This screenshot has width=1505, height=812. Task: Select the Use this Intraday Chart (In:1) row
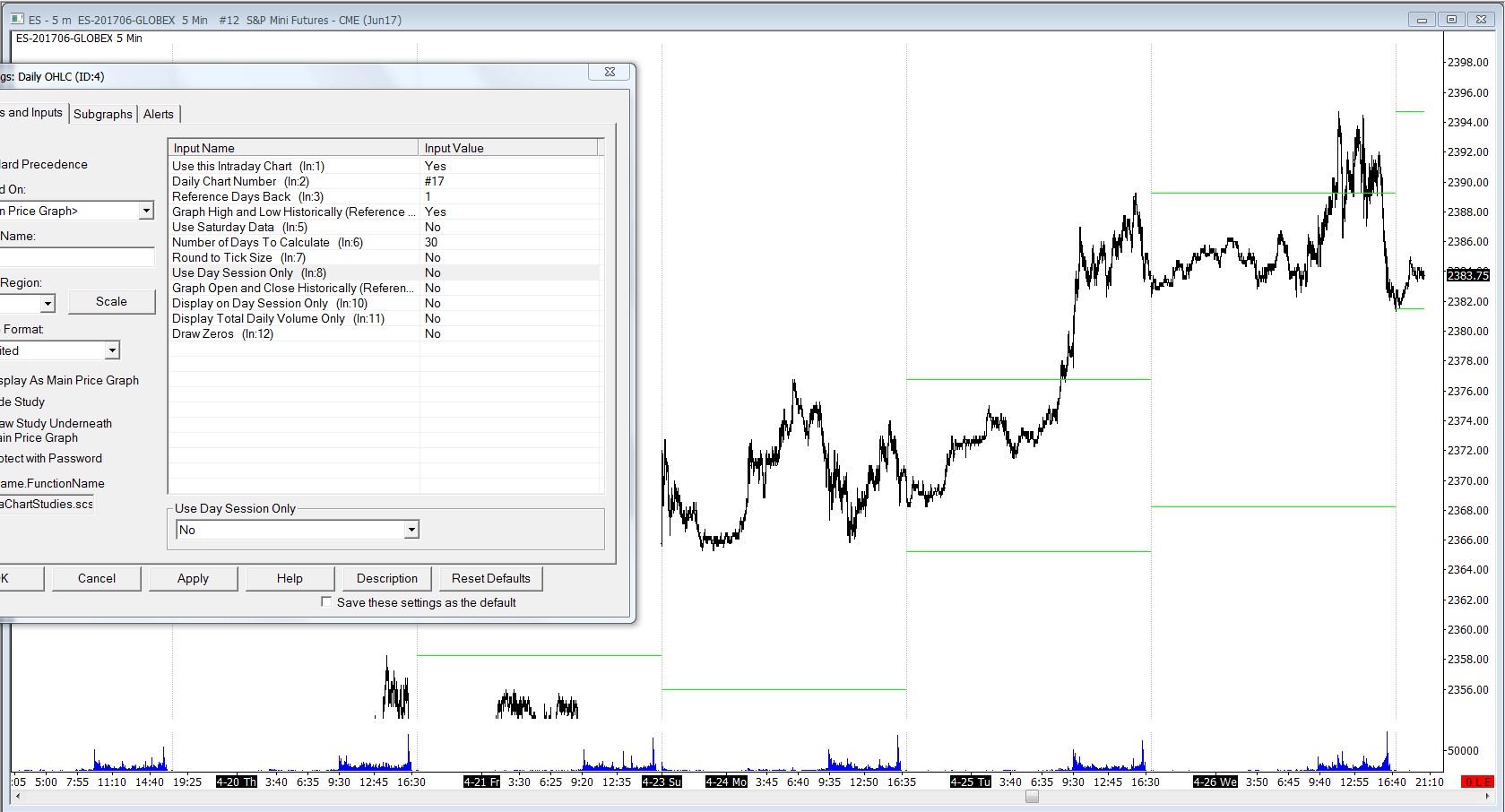coord(385,166)
